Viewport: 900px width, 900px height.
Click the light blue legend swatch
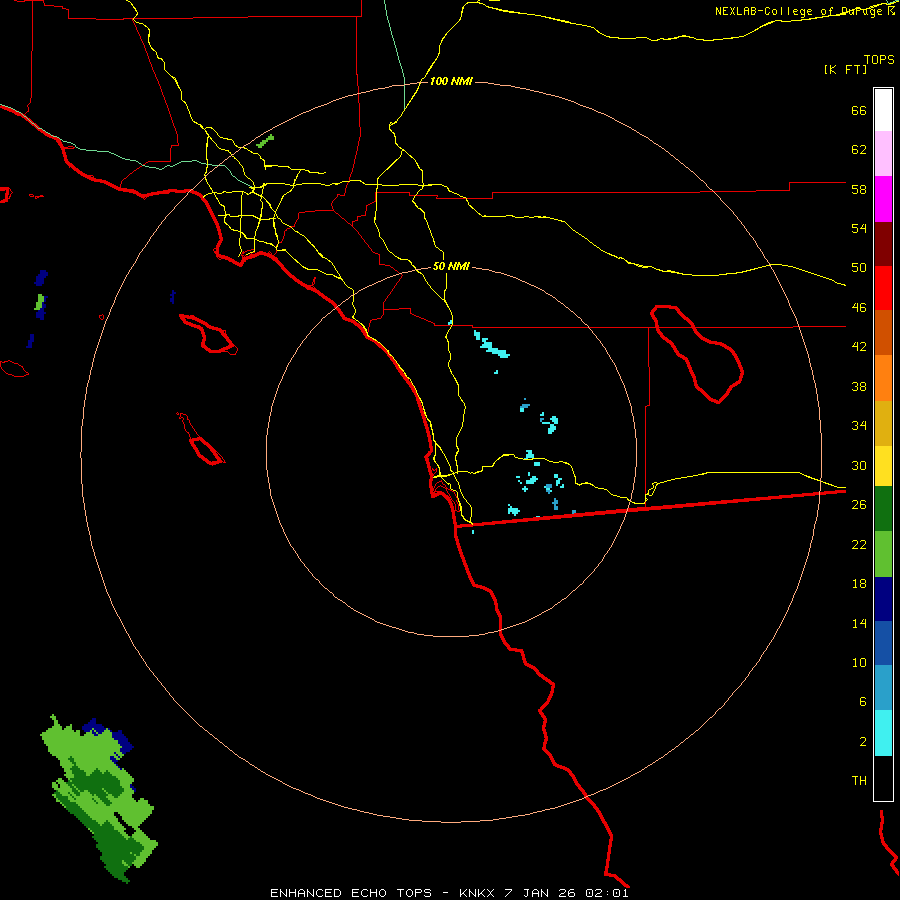click(x=883, y=688)
